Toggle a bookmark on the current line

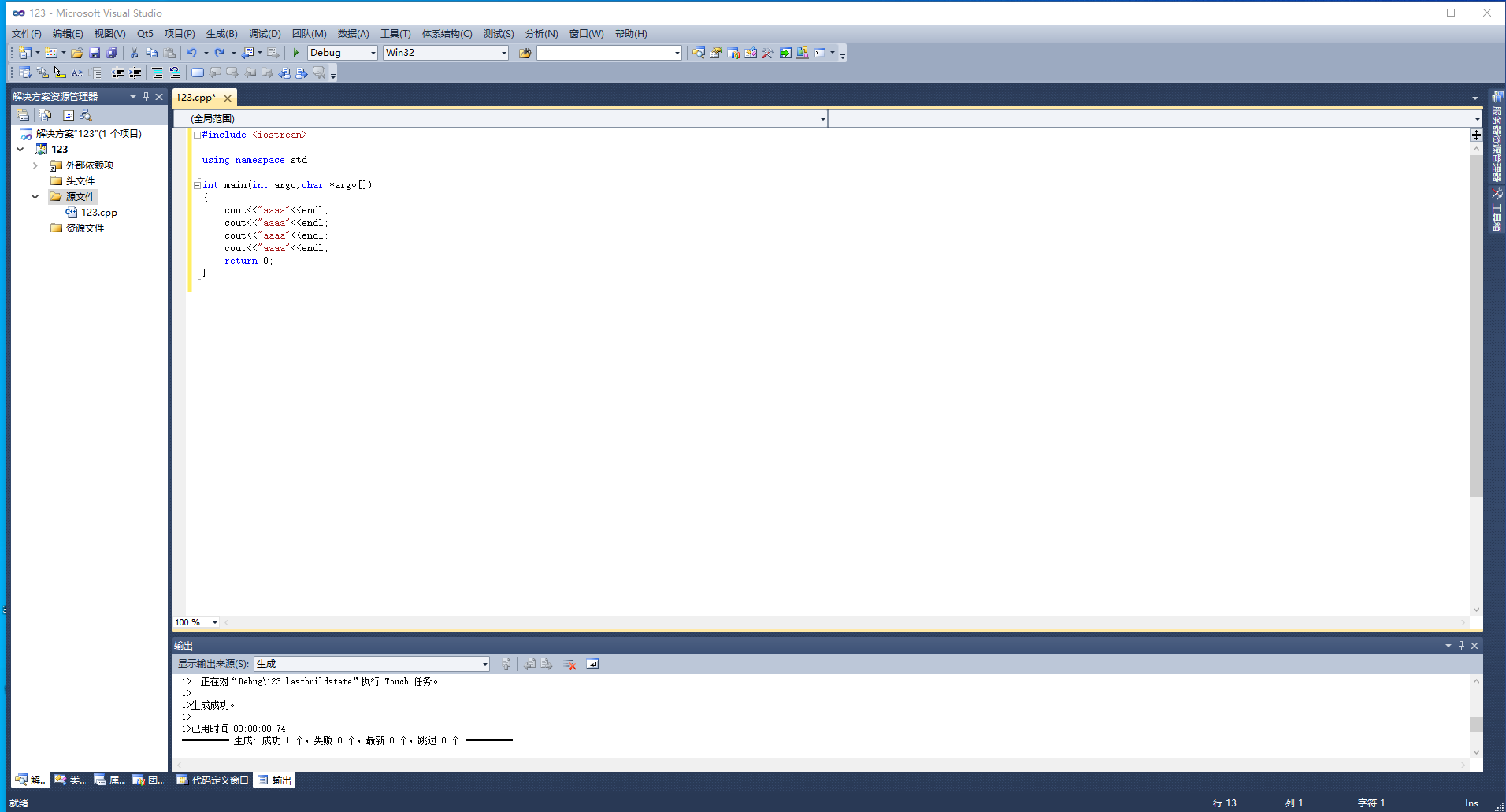click(198, 72)
